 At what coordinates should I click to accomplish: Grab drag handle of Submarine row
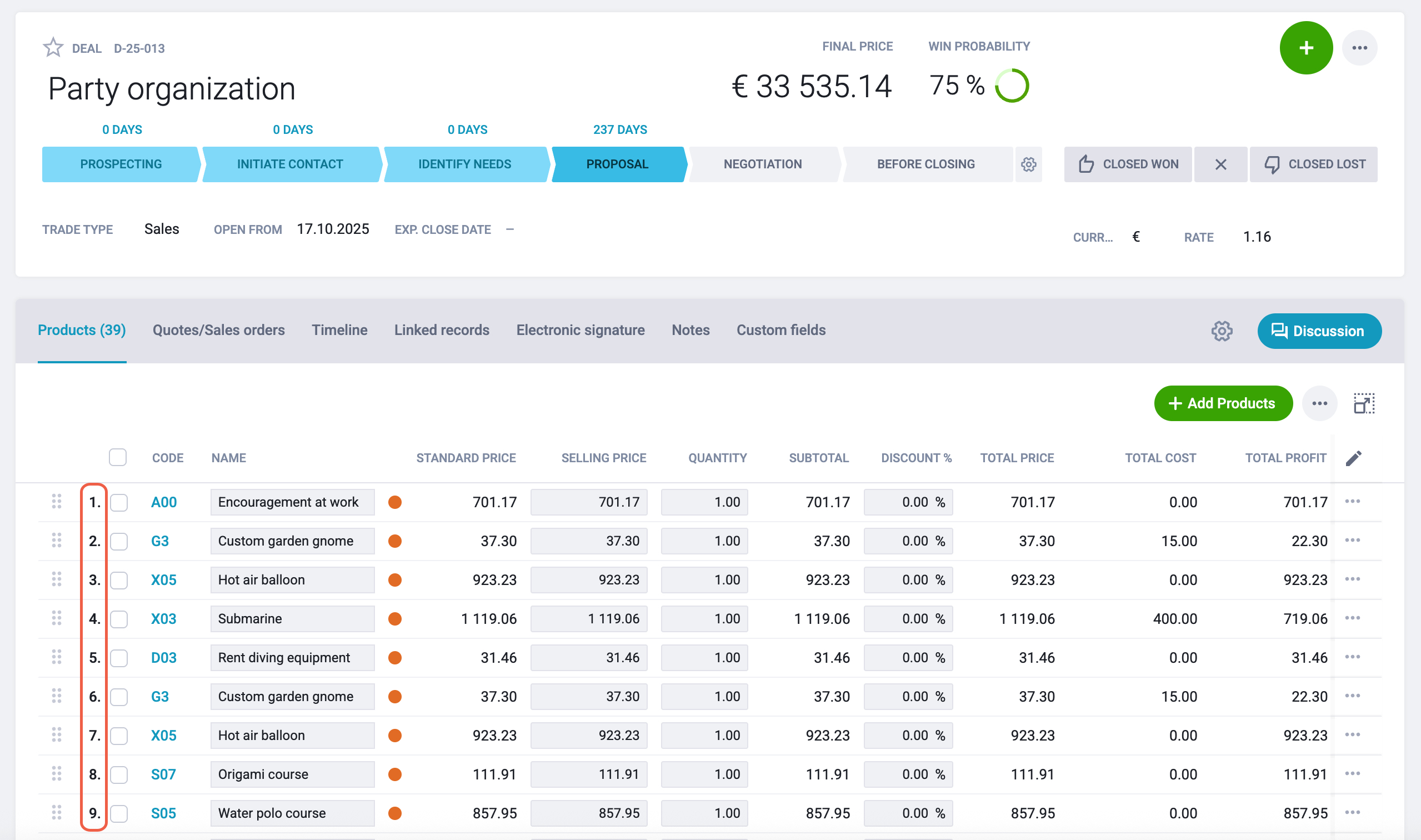pos(57,618)
